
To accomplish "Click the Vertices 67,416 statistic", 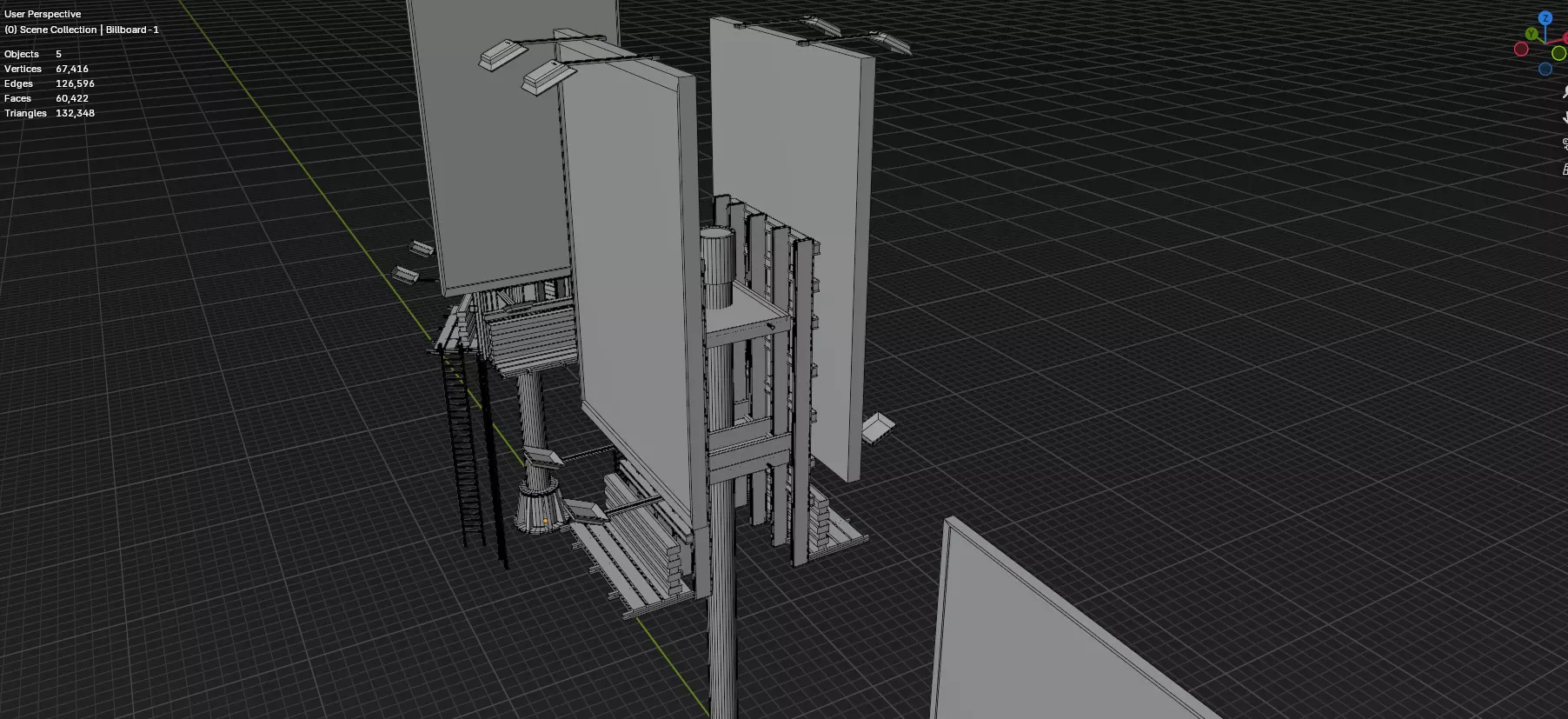I will [46, 69].
